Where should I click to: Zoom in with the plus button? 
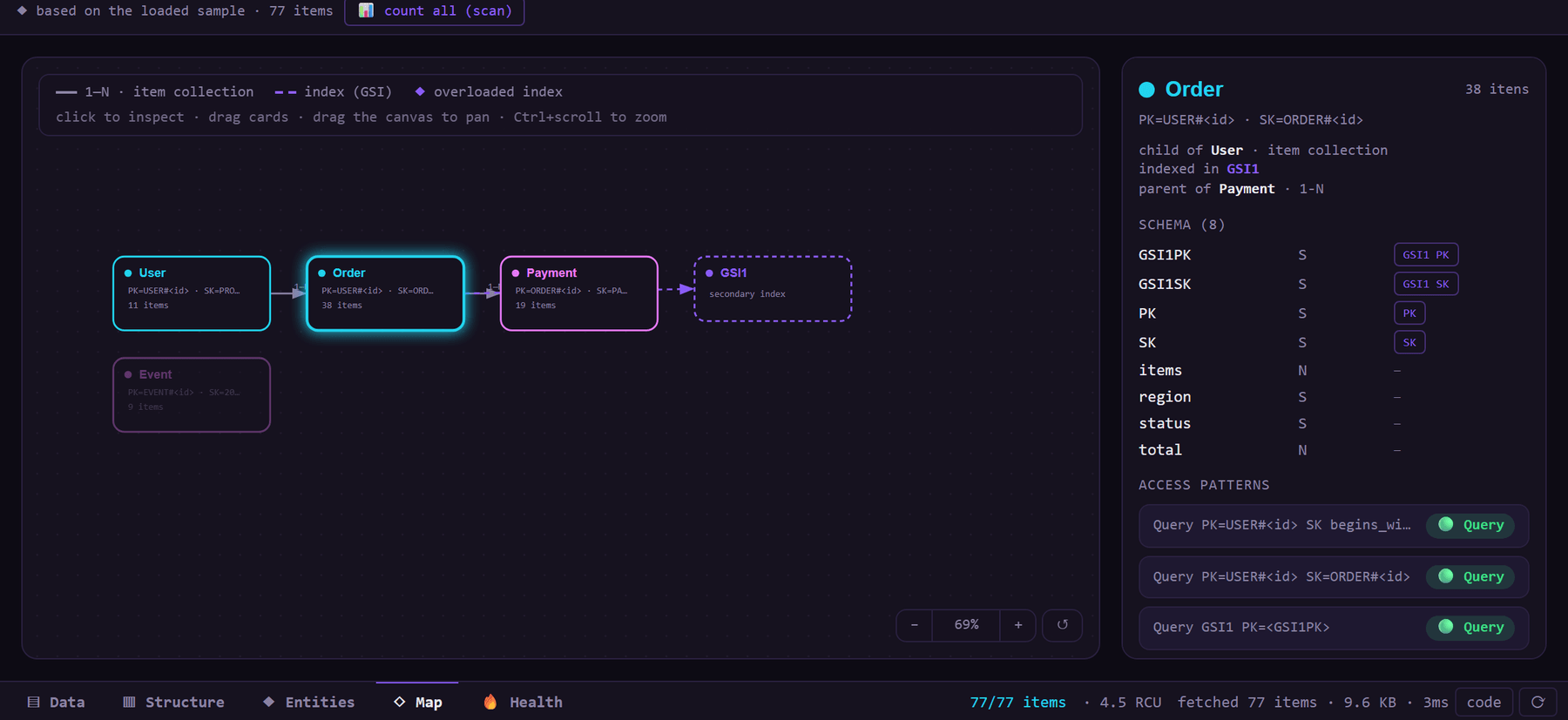point(1017,625)
